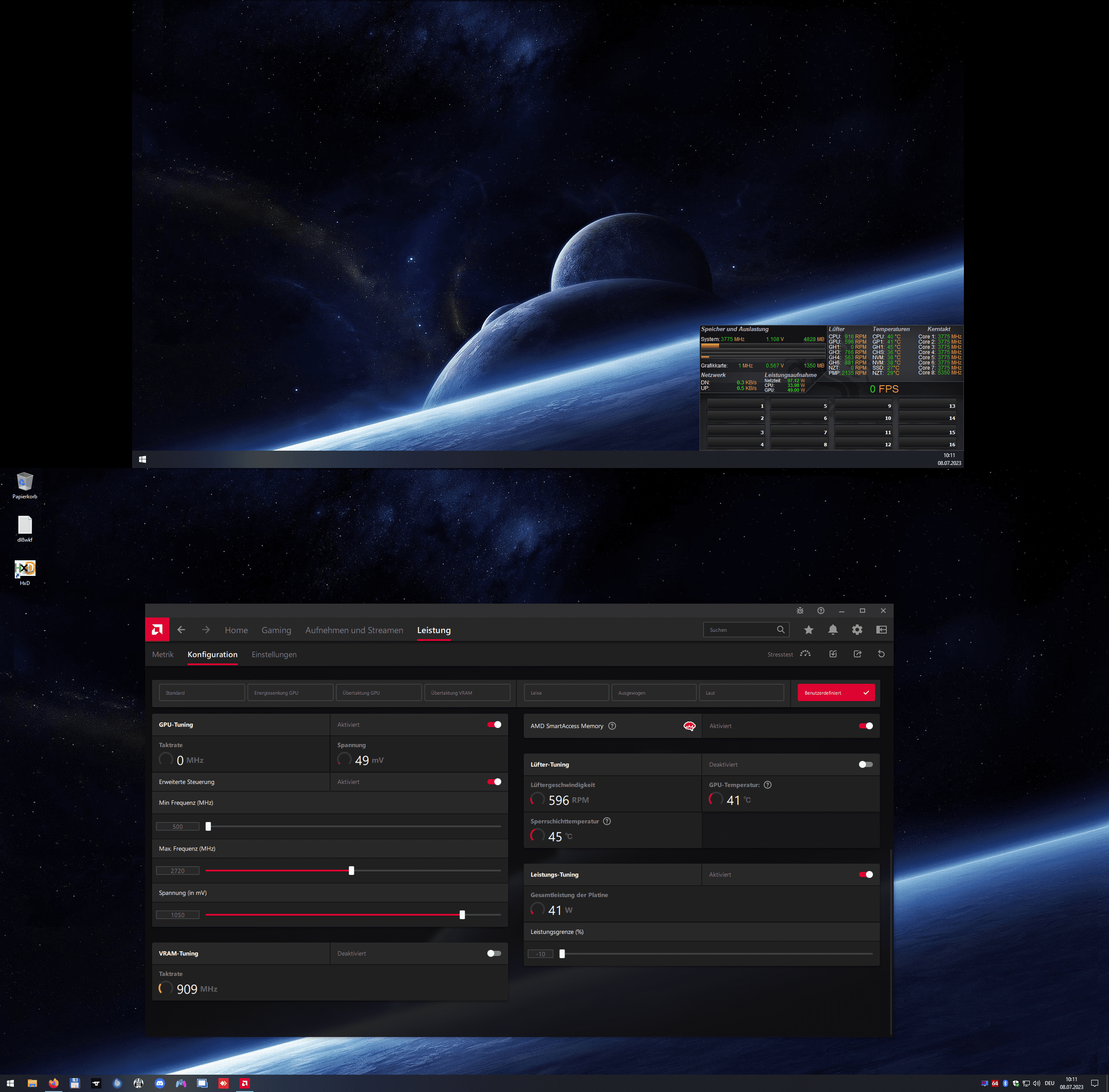The image size is (1109, 1092).
Task: Click button 16 in the monitoring gadget
Action: (x=928, y=444)
